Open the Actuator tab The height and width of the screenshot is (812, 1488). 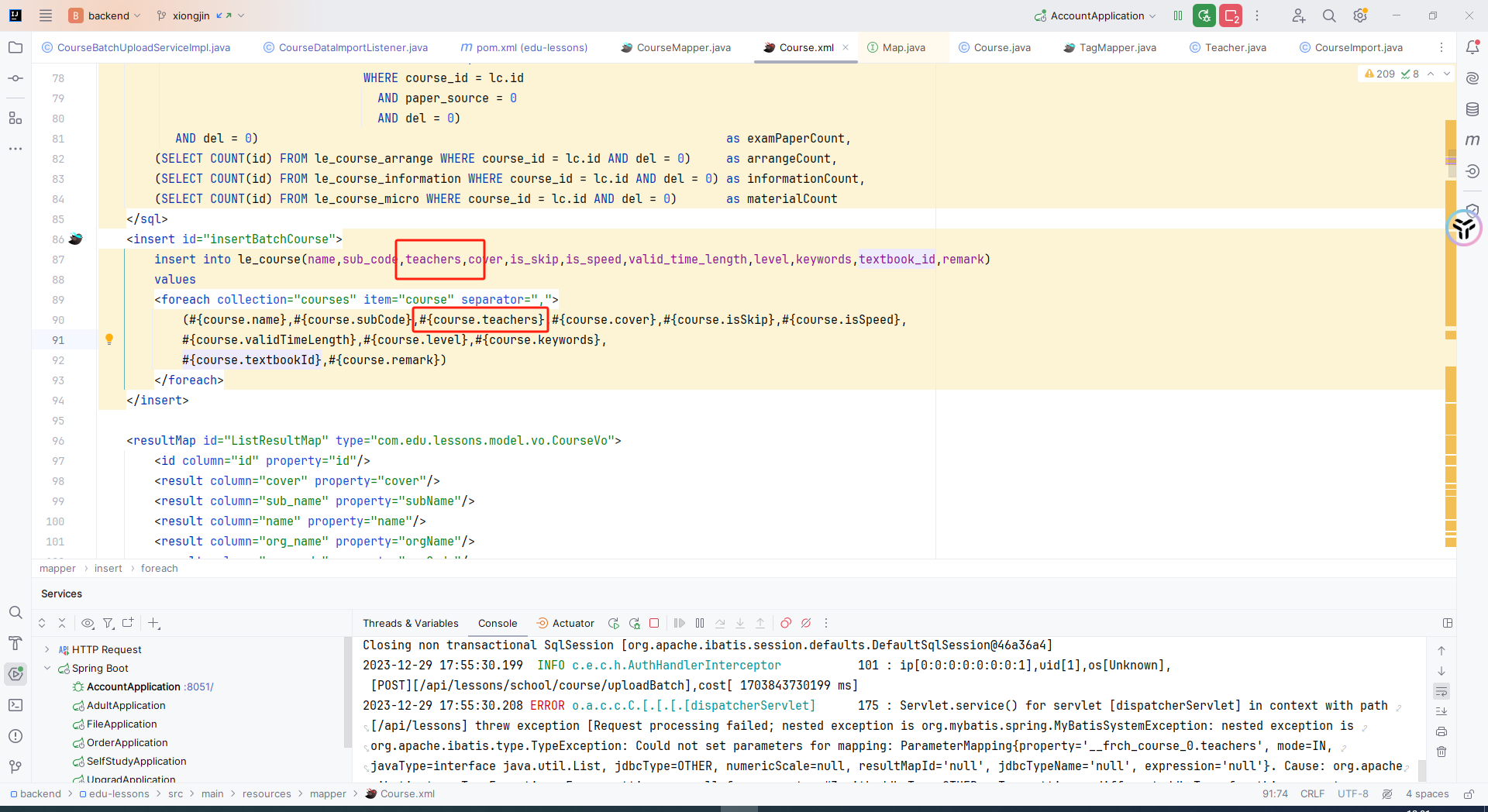565,623
